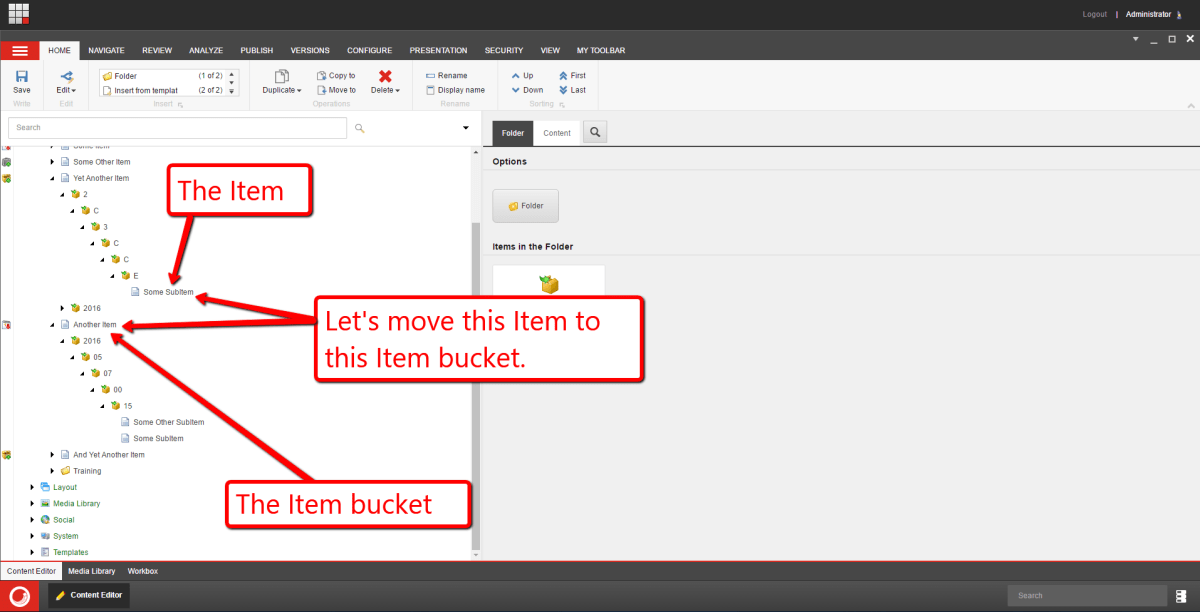This screenshot has width=1200, height=612.
Task: Click the Move to operation
Action: 336,90
